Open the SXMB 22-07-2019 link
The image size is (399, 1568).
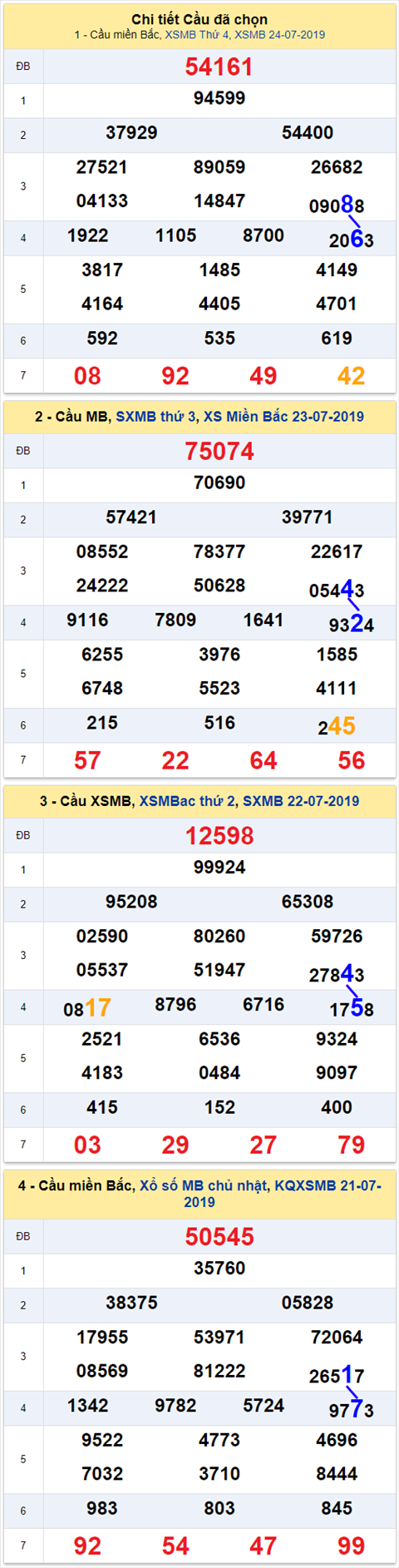(x=301, y=801)
